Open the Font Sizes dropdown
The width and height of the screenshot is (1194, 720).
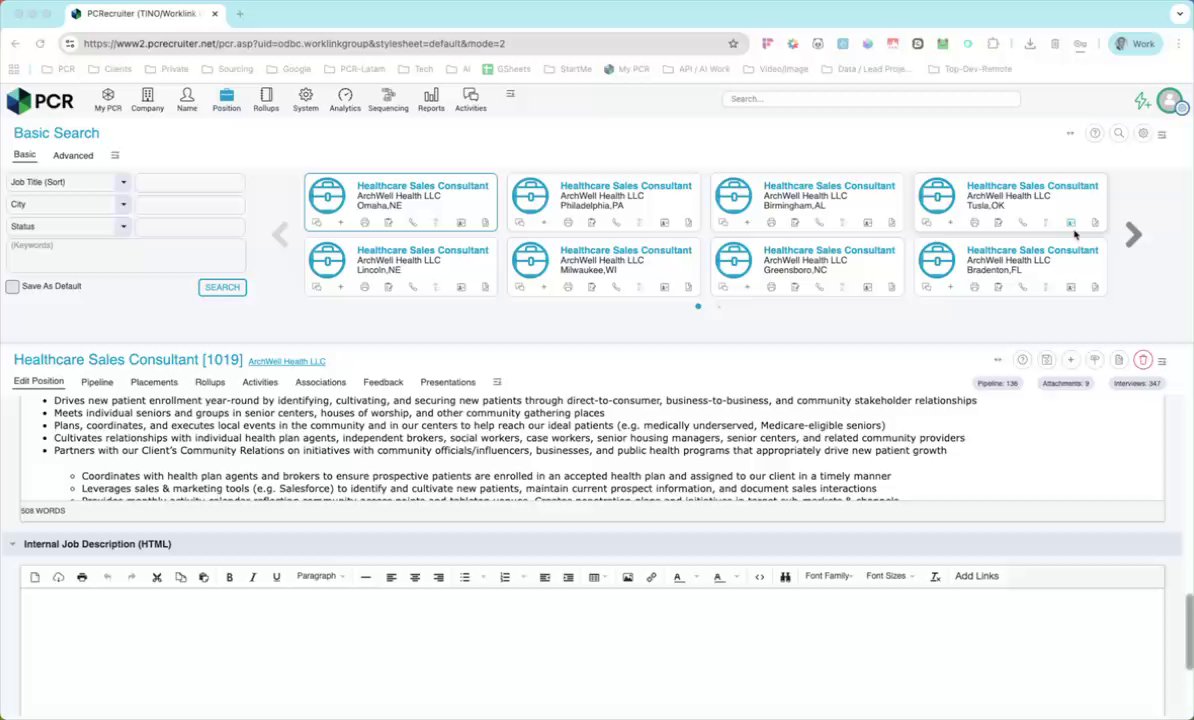coord(890,577)
